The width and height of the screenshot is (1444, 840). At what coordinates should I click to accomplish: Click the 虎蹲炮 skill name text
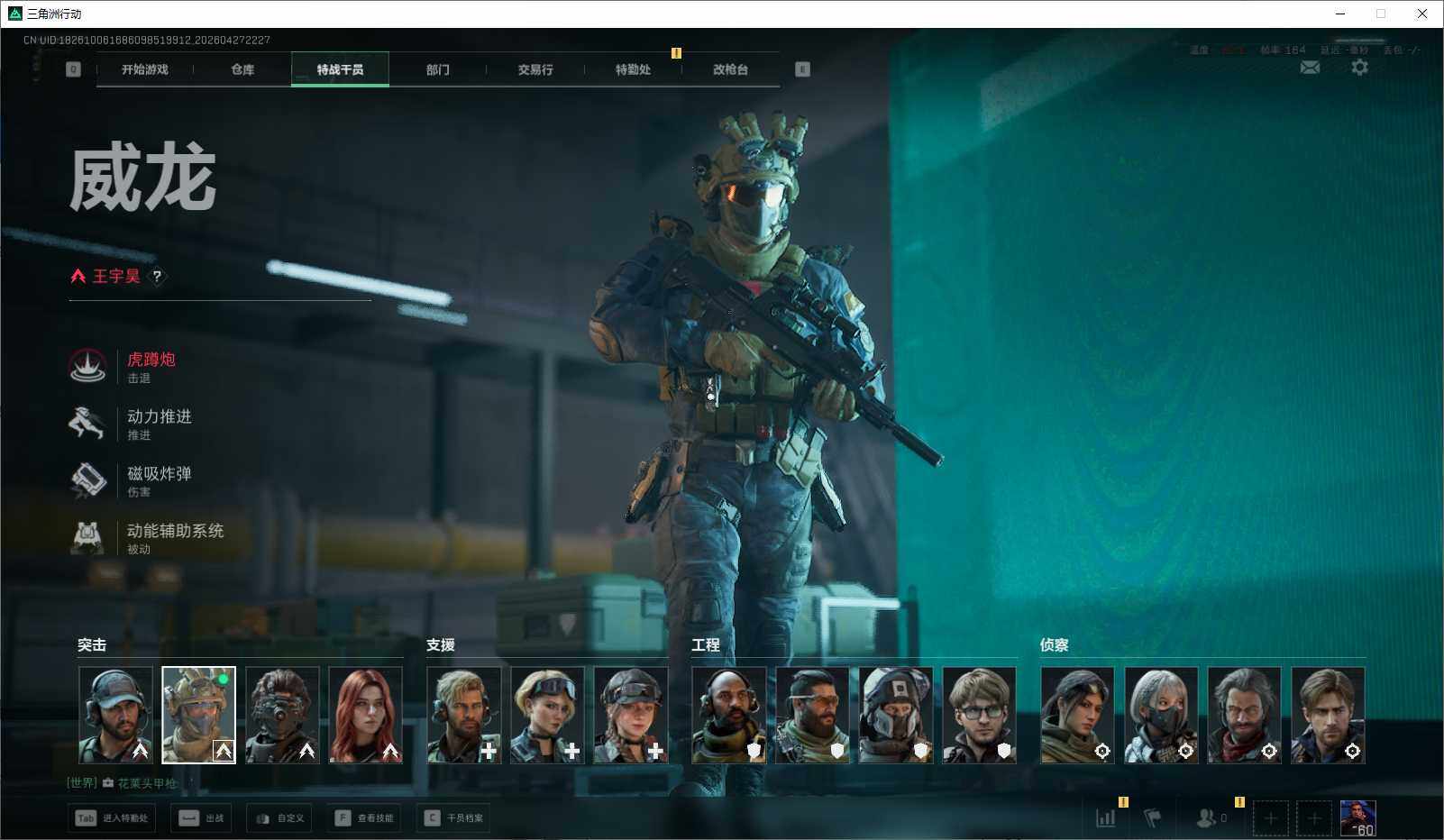coord(151,360)
